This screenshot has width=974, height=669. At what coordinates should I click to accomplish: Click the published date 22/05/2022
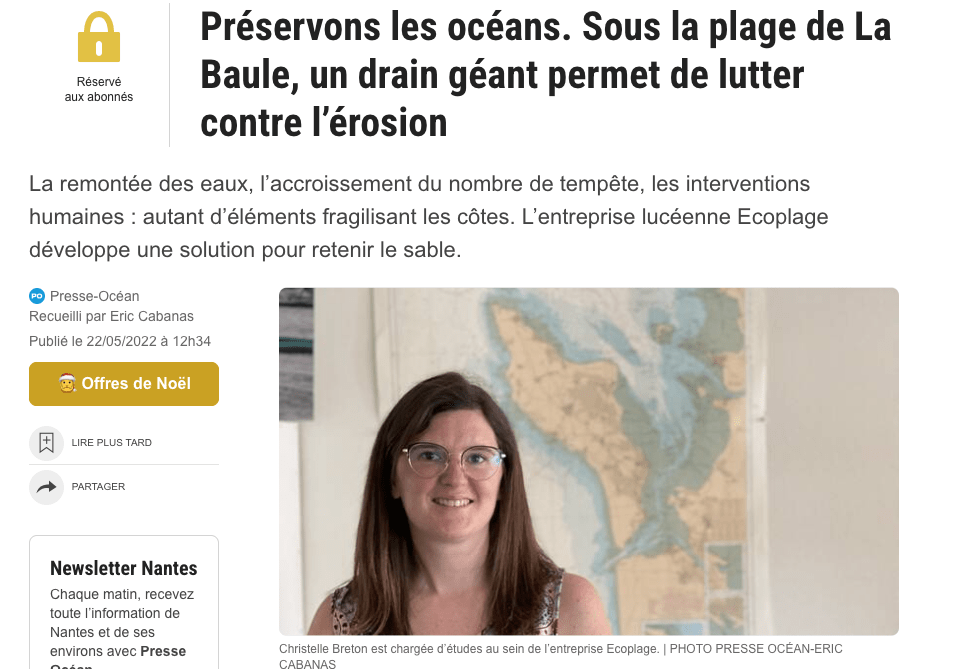coord(122,342)
